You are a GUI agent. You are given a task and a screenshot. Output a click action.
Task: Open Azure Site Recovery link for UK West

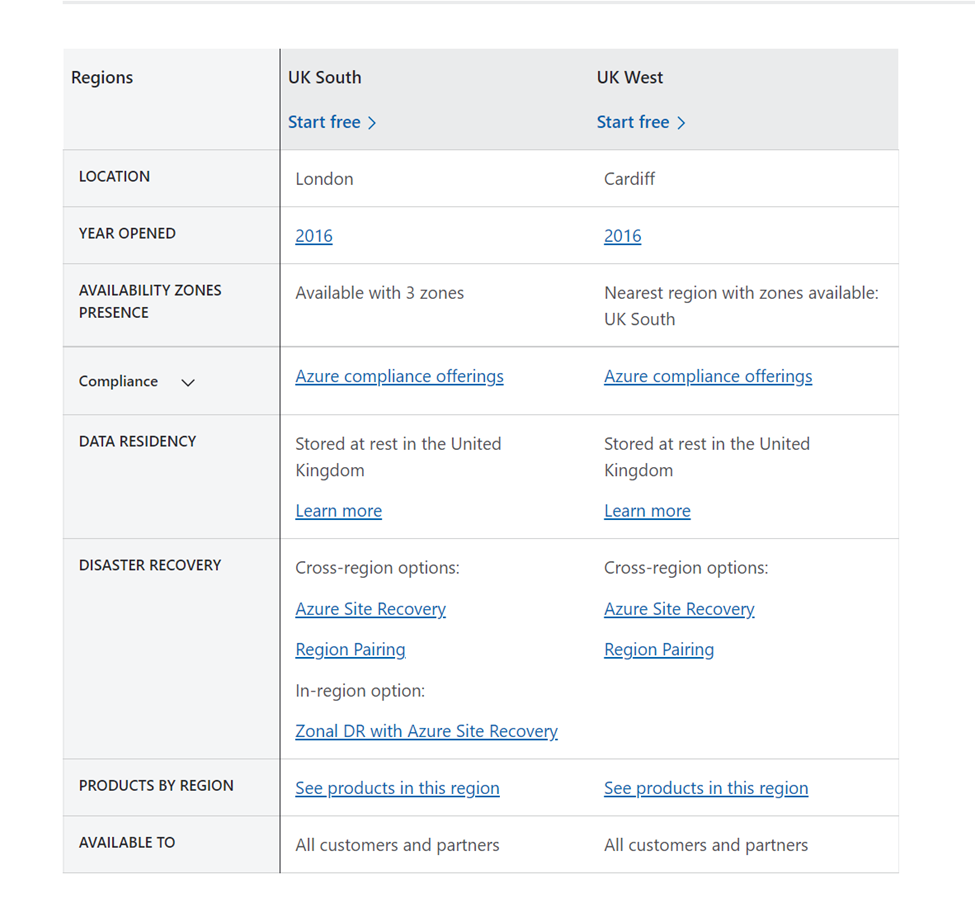click(679, 609)
